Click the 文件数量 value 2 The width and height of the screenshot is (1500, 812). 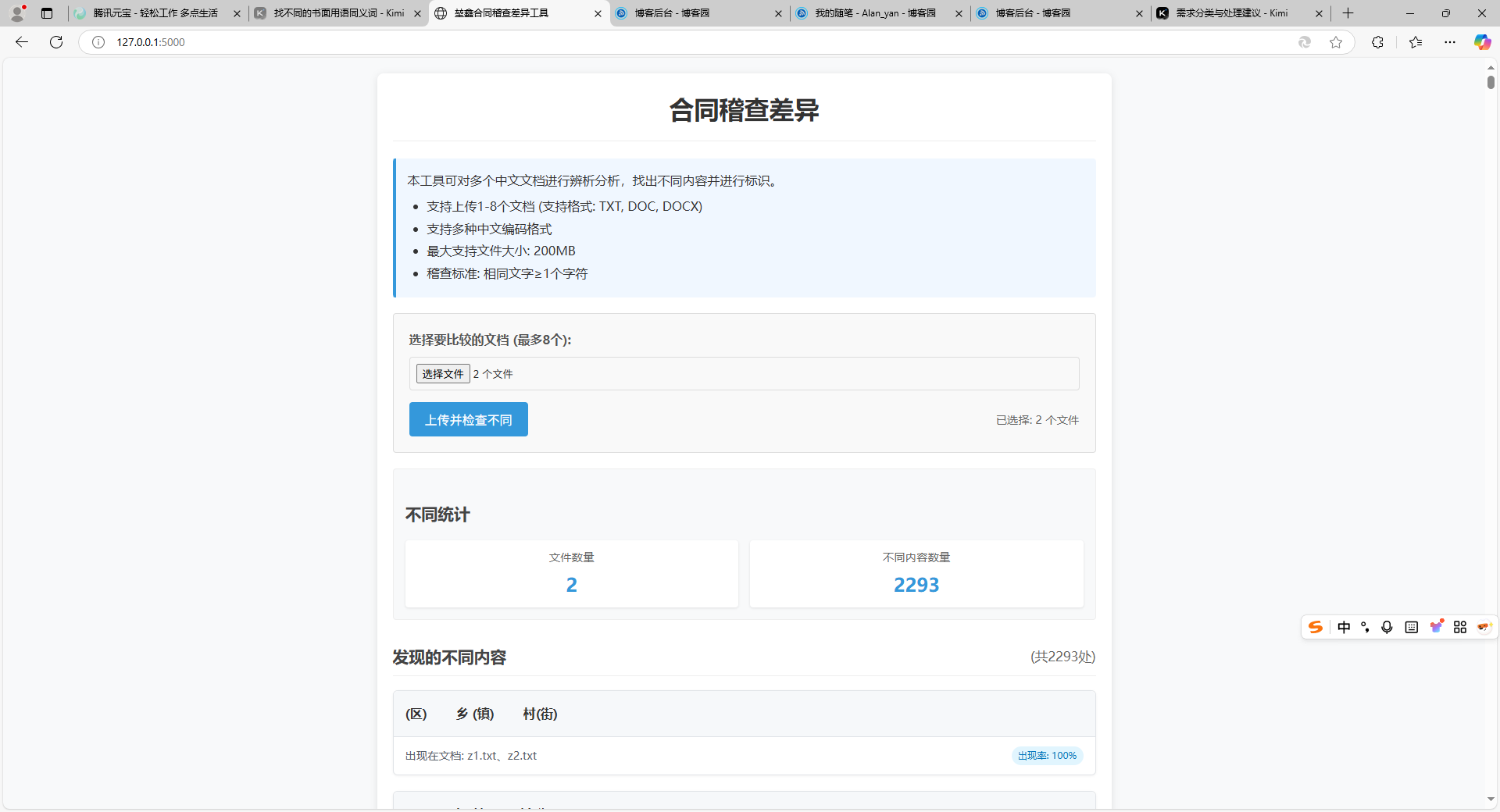(572, 585)
